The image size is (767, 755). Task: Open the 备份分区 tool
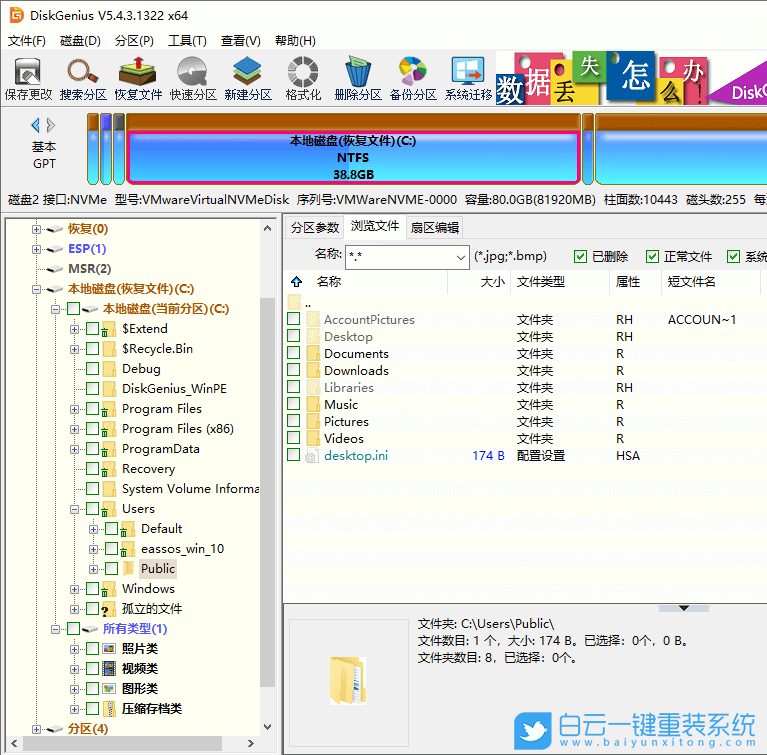[413, 78]
